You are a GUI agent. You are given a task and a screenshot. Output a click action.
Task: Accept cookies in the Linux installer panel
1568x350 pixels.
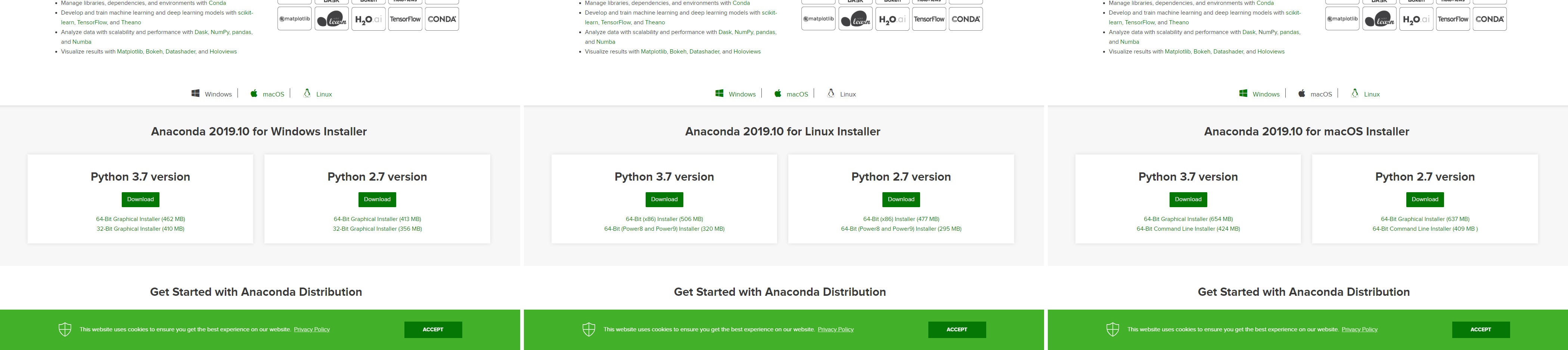[x=957, y=329]
